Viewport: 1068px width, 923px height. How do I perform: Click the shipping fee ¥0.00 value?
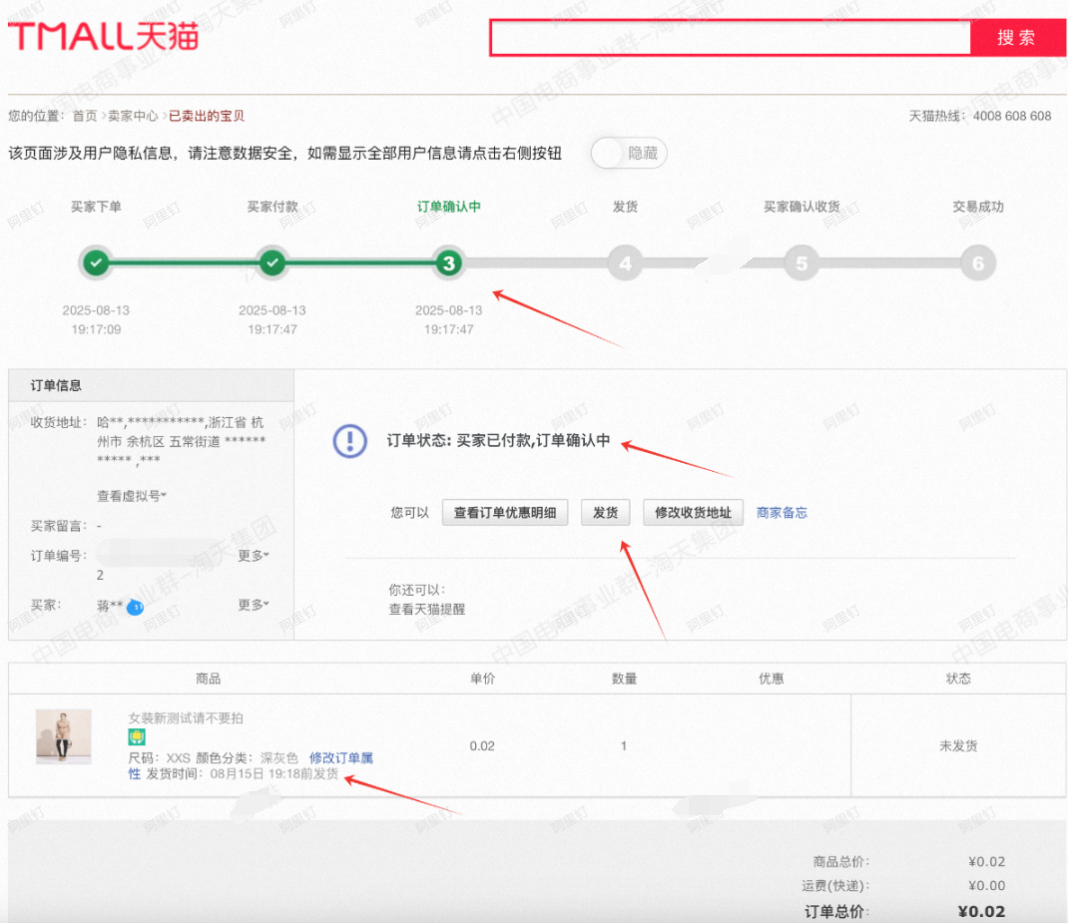pos(986,886)
